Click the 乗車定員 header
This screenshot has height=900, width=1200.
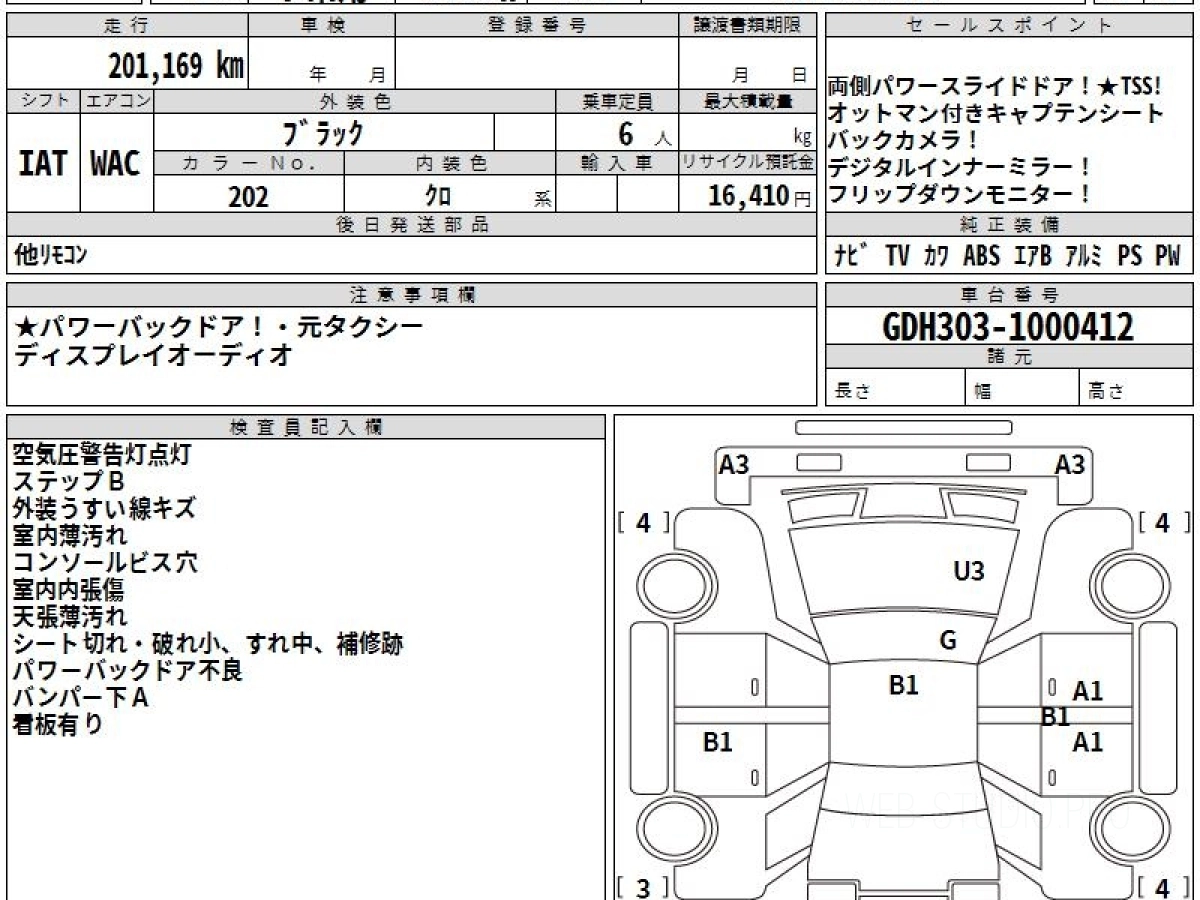click(617, 101)
